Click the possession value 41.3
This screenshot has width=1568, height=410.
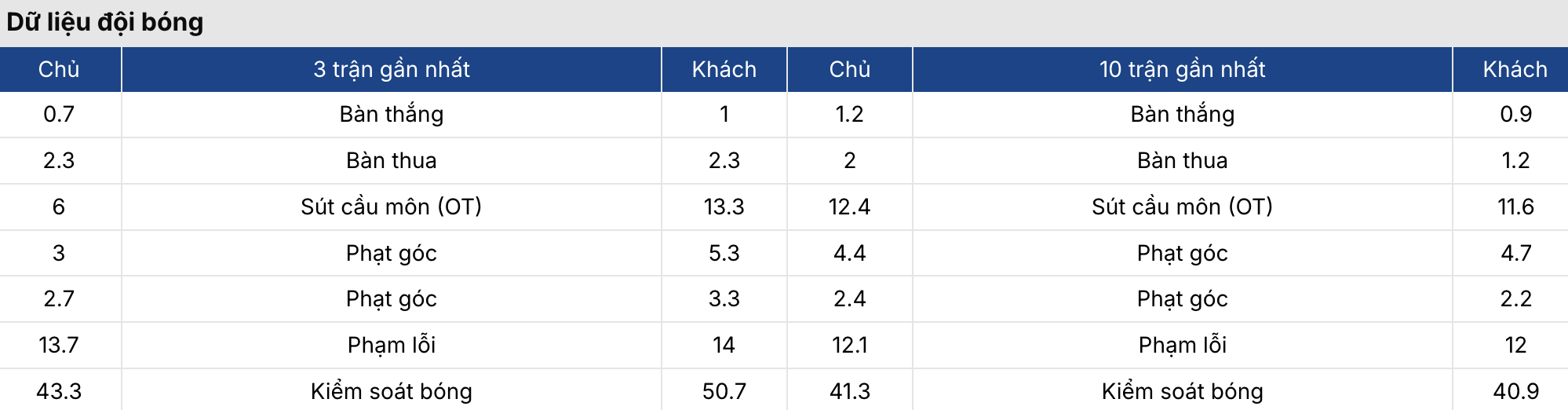849,391
